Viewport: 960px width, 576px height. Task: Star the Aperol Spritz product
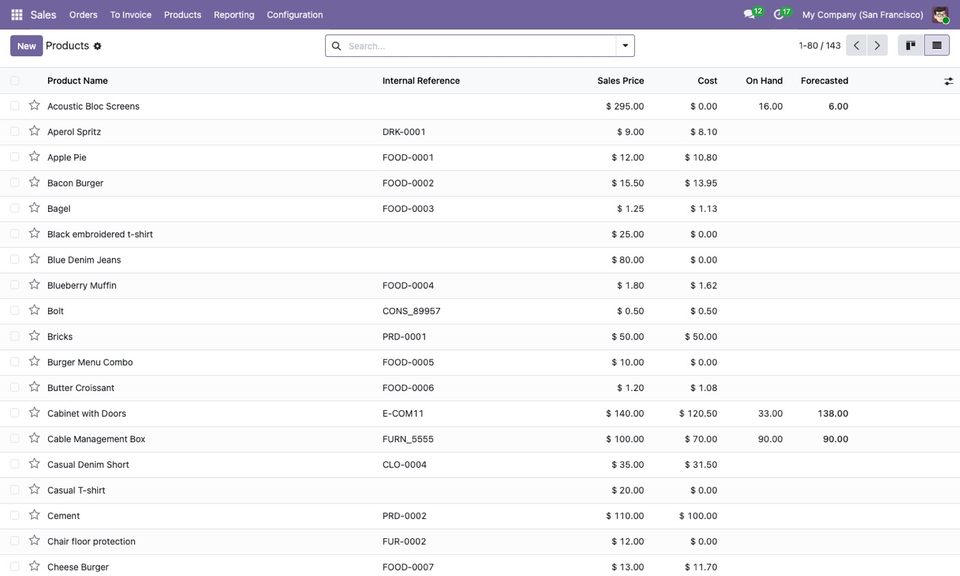click(x=34, y=131)
